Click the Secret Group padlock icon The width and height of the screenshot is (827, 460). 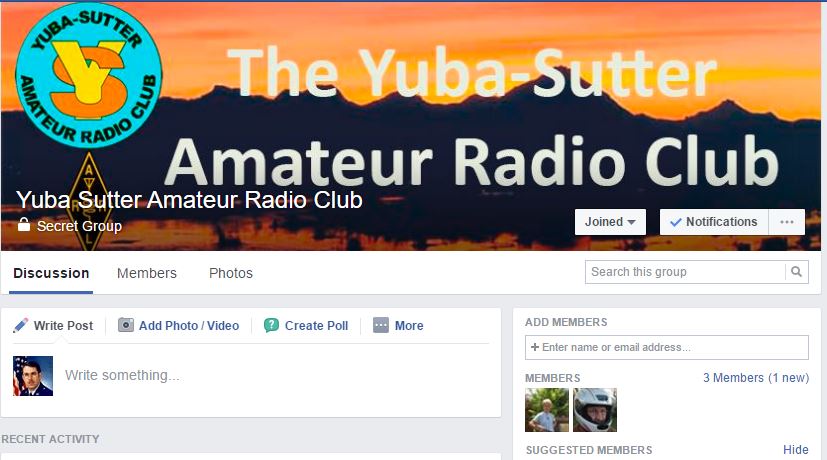click(23, 225)
